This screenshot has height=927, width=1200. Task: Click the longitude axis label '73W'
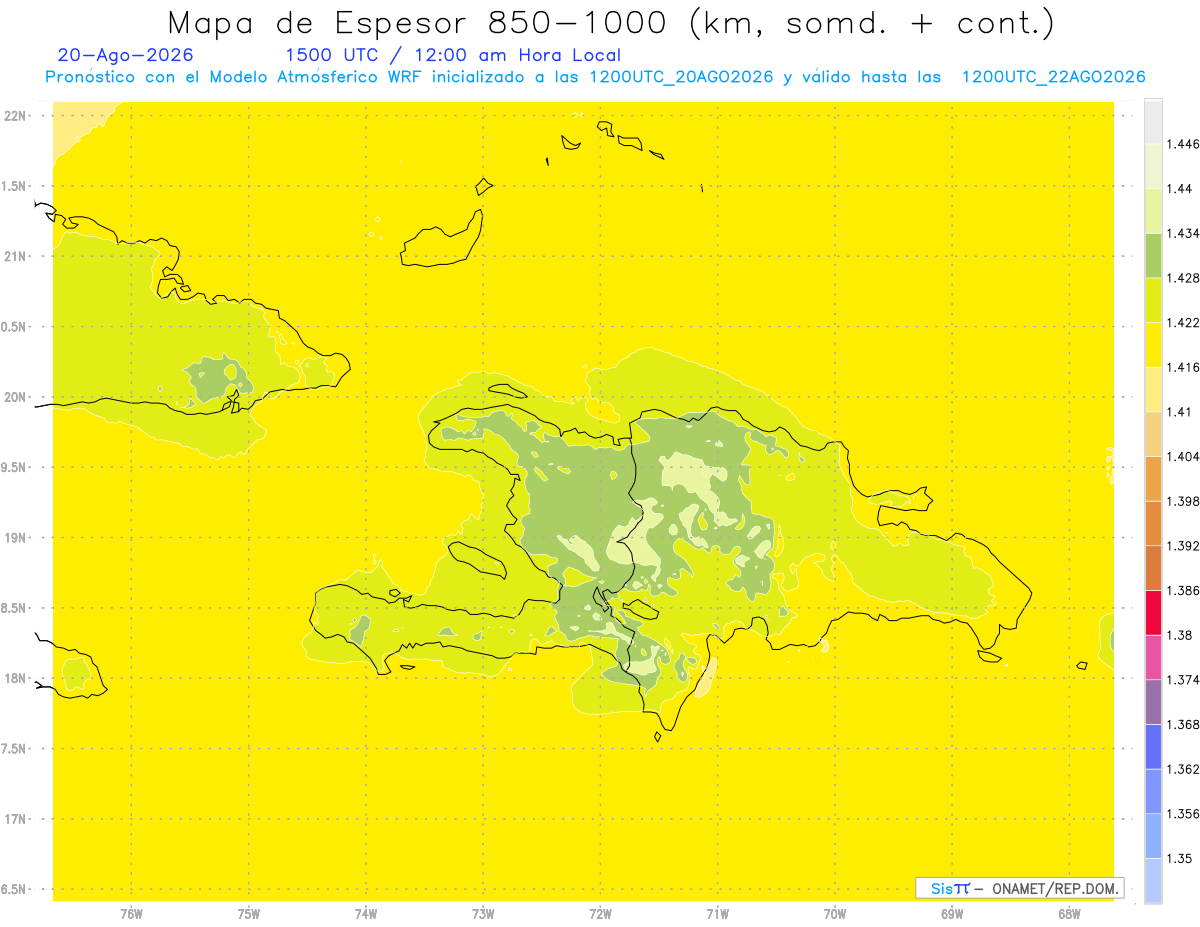coord(483,913)
